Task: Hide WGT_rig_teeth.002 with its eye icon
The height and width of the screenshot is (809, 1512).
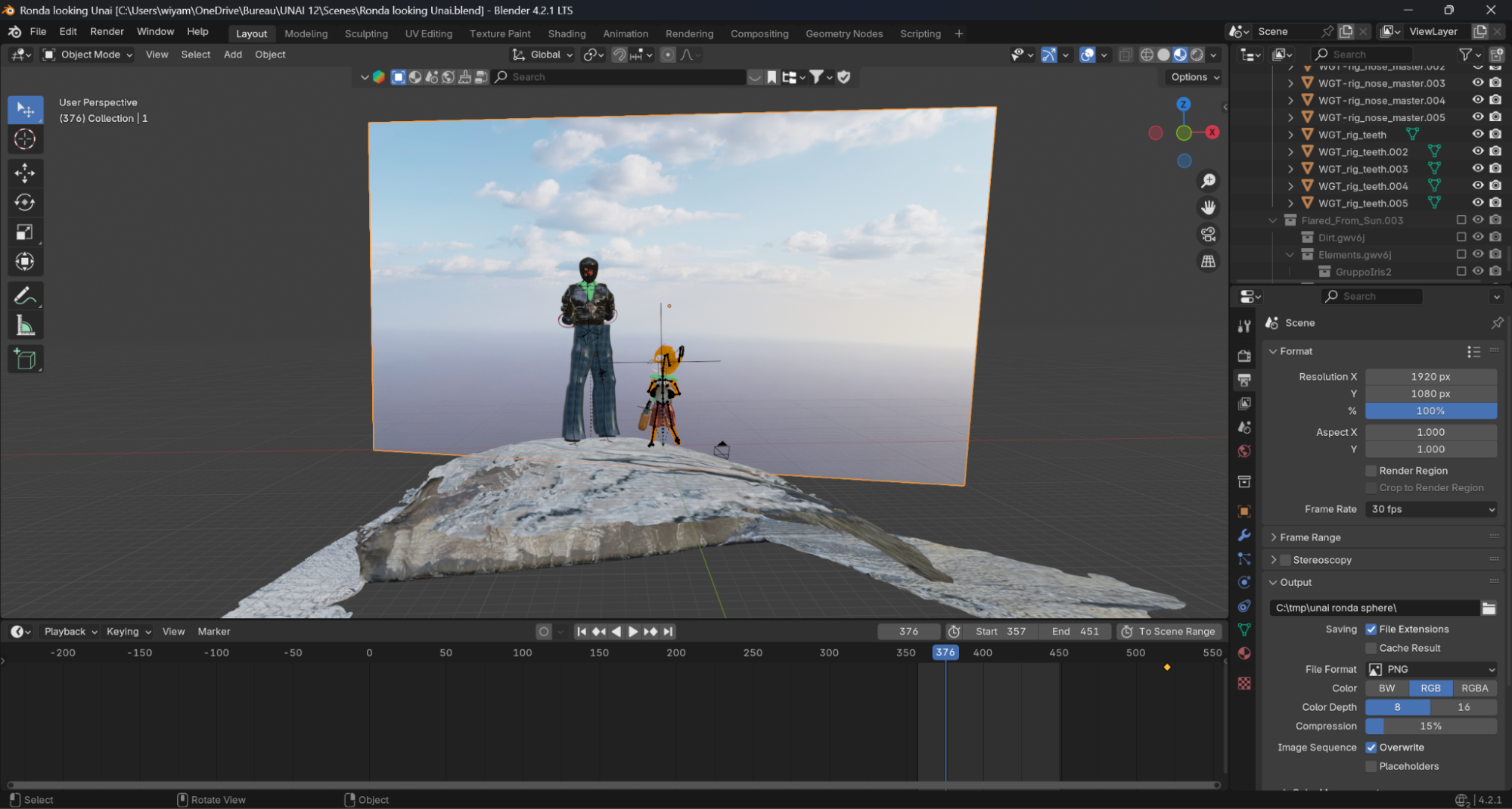Action: 1477,151
